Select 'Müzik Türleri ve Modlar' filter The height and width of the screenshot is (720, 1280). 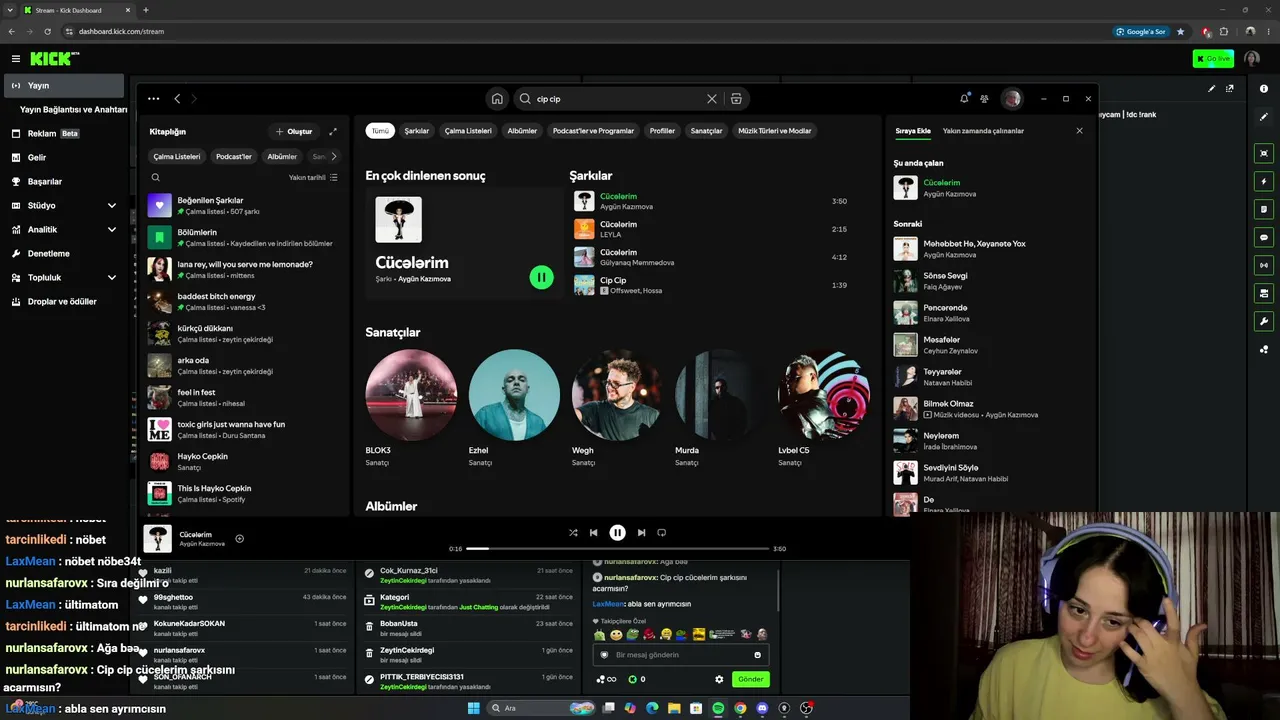[x=775, y=131]
